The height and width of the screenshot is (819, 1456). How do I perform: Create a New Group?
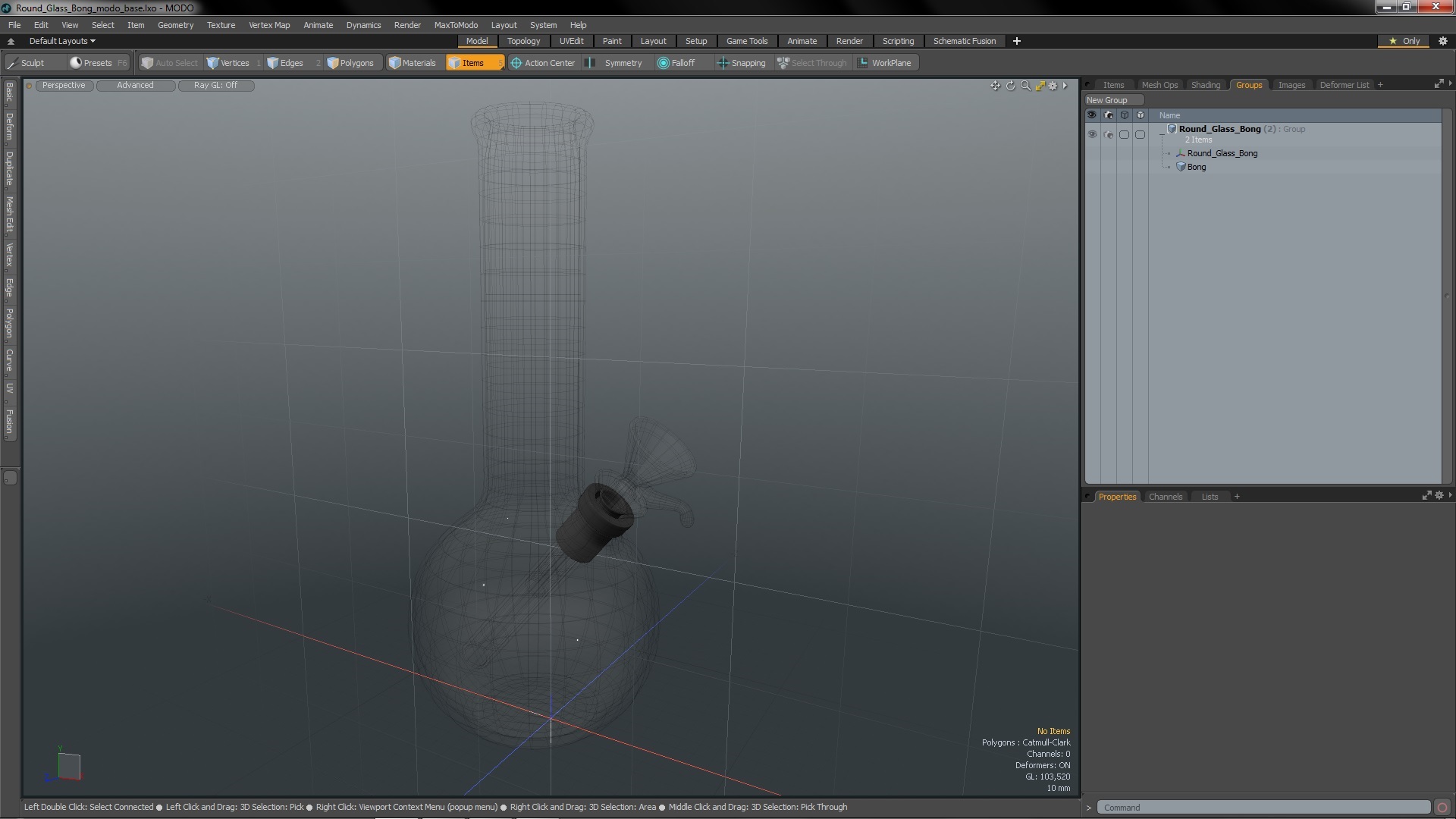click(x=1113, y=100)
